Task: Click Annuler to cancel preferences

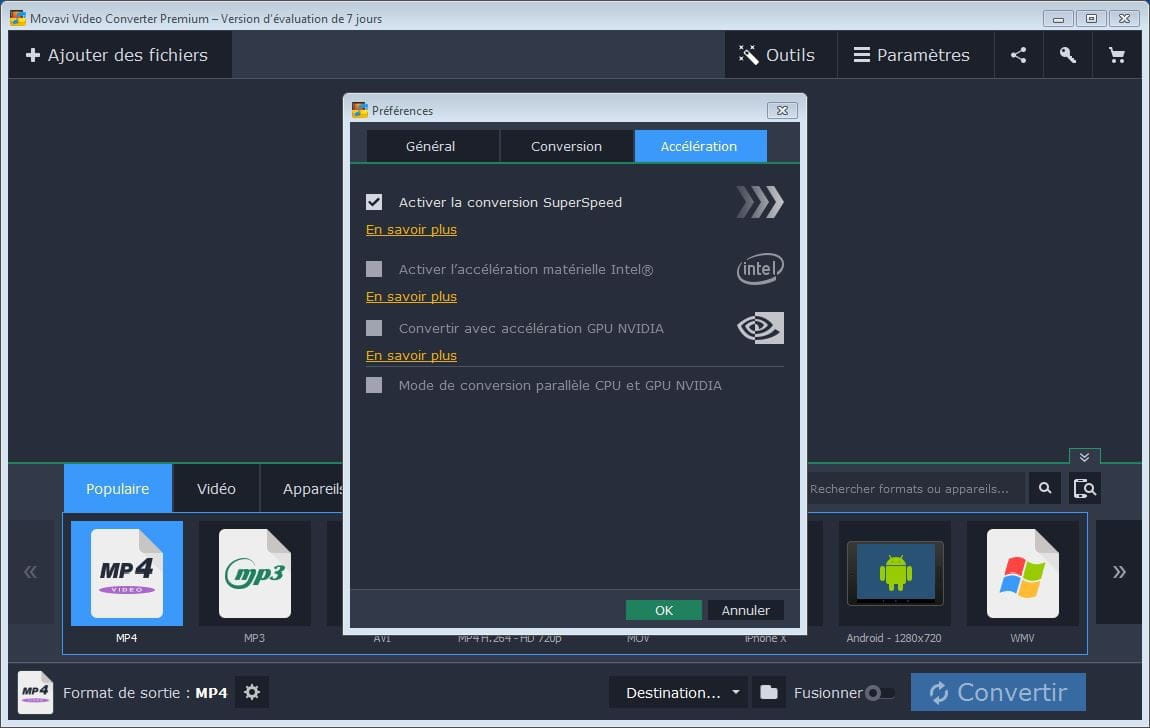Action: 745,610
